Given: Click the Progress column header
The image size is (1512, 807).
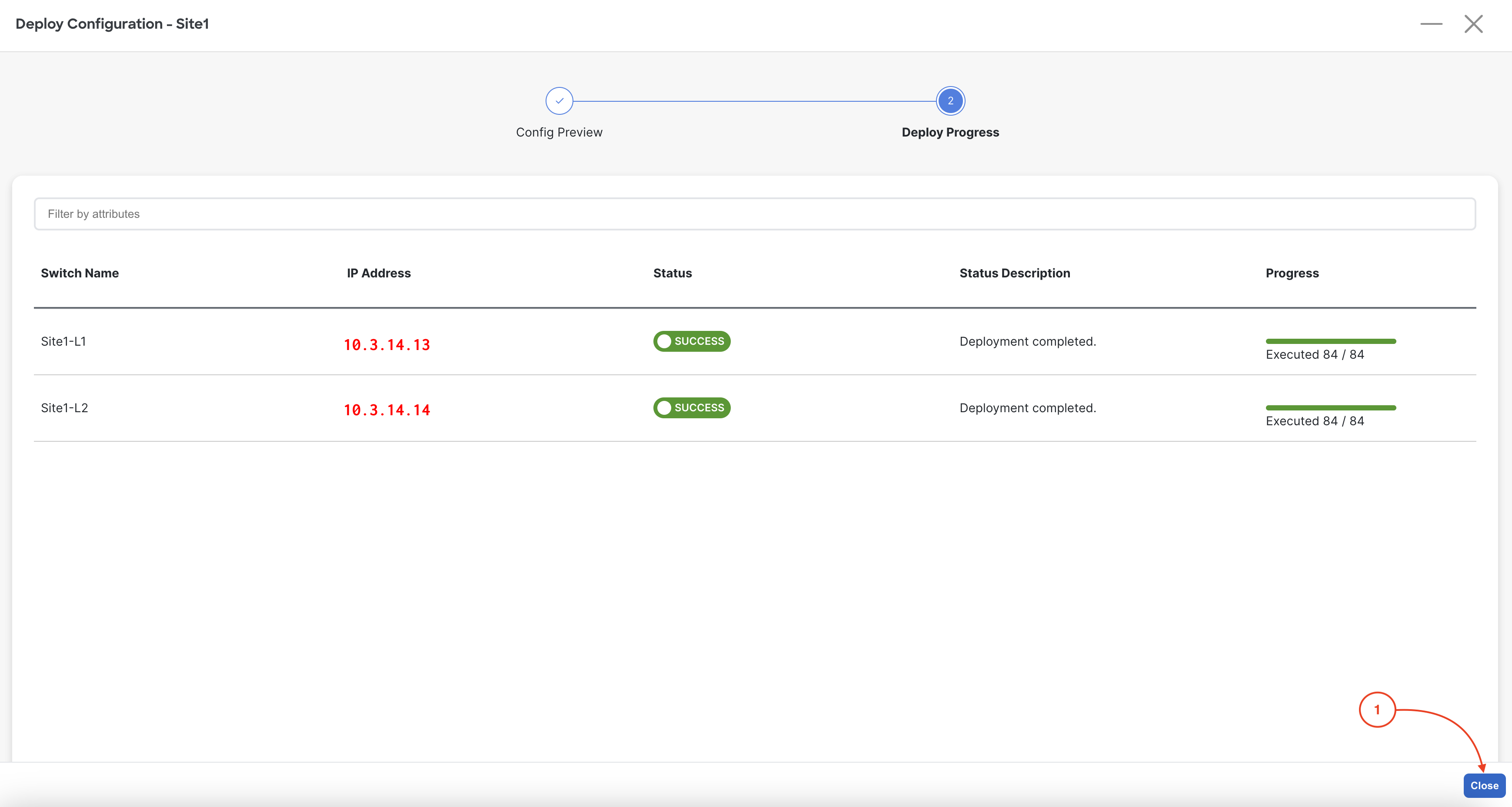Looking at the screenshot, I should (x=1292, y=273).
